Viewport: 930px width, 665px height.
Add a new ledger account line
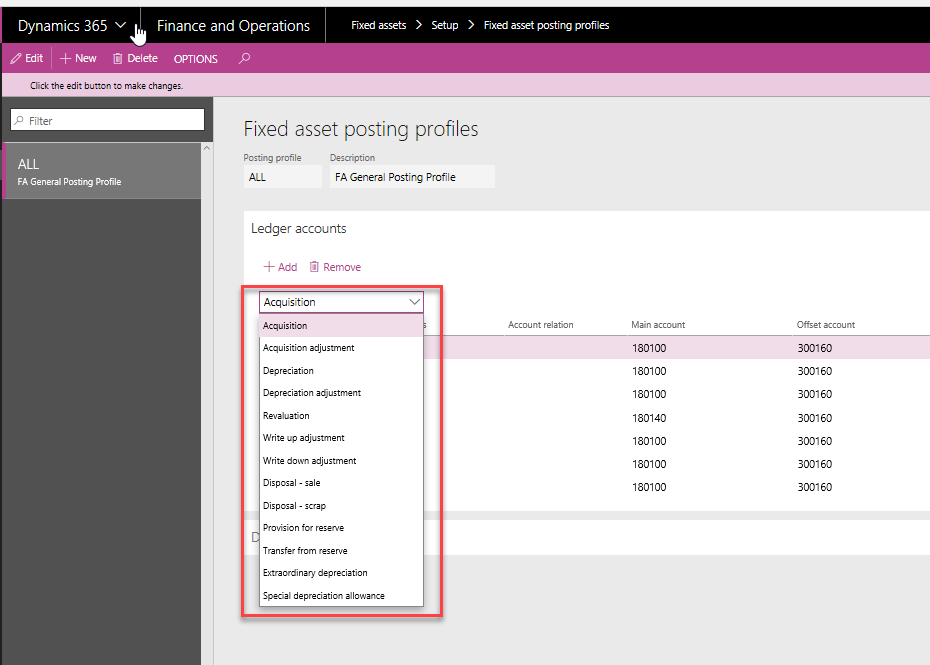(280, 267)
